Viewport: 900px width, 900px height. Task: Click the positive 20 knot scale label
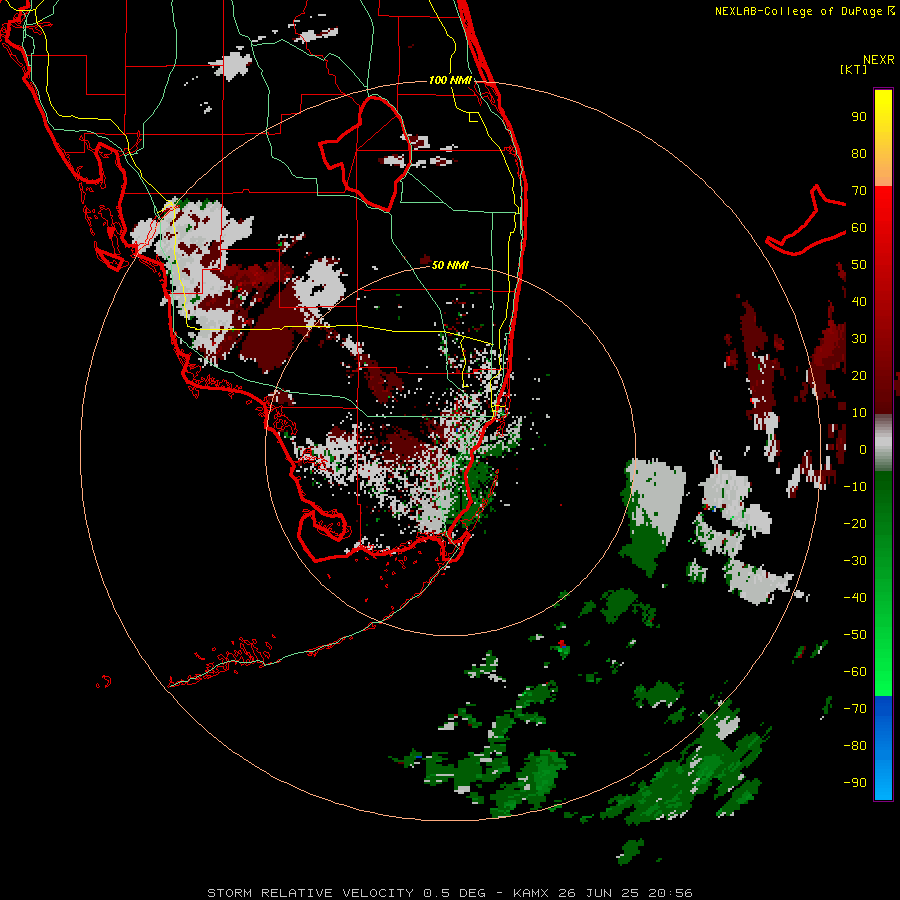point(859,376)
